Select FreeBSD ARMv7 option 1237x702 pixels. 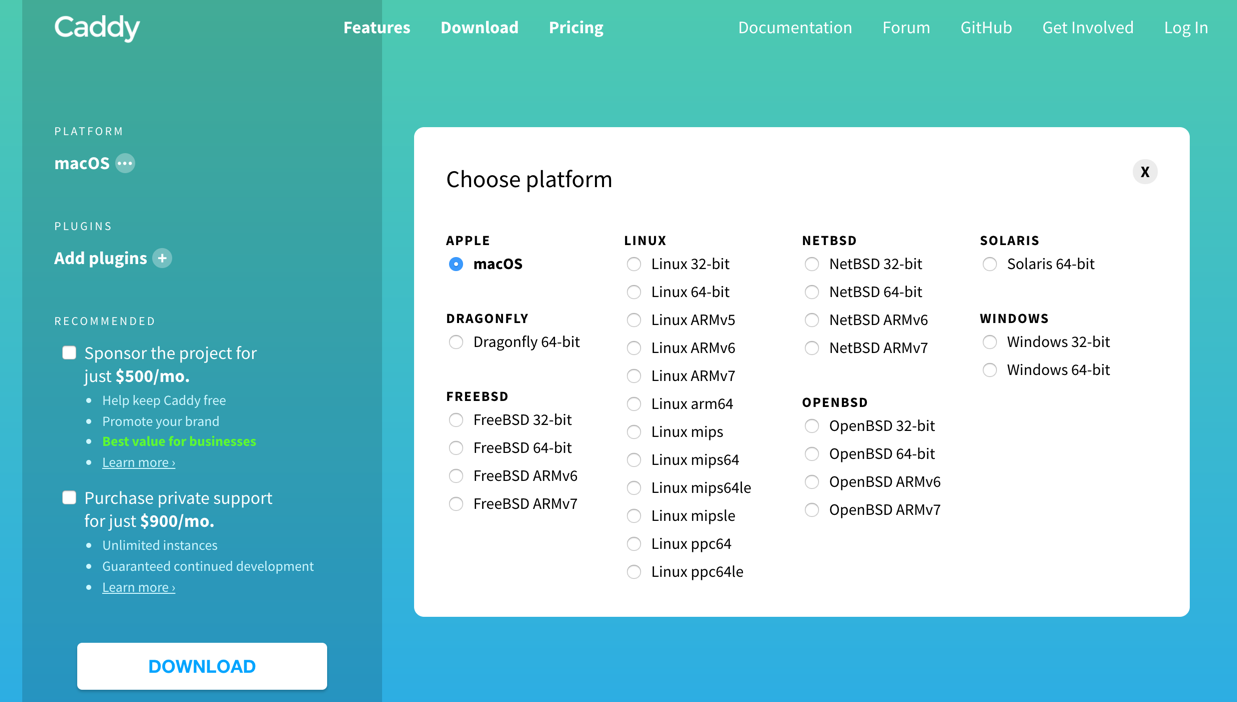[x=456, y=504]
